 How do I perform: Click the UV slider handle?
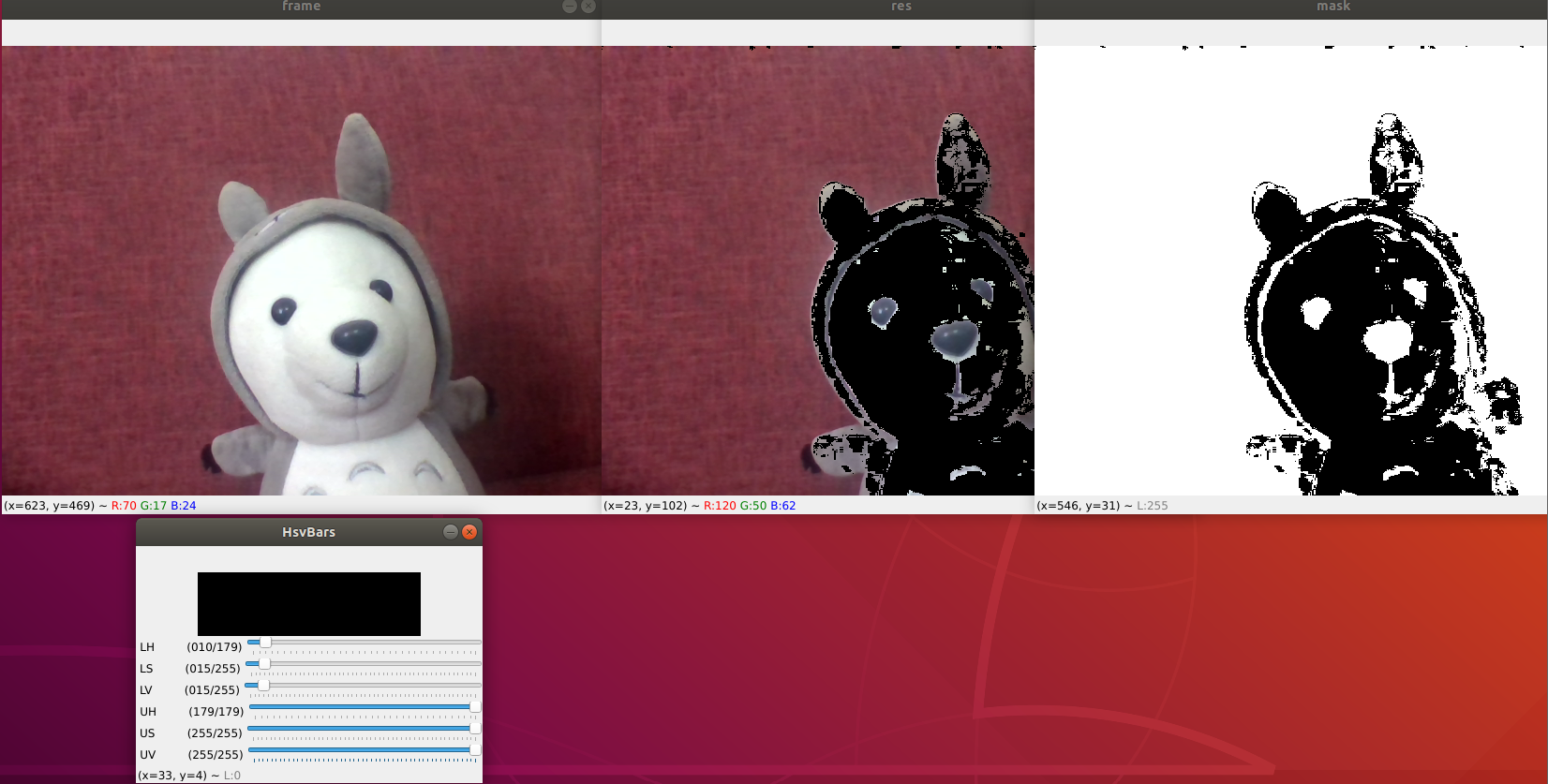(x=475, y=750)
